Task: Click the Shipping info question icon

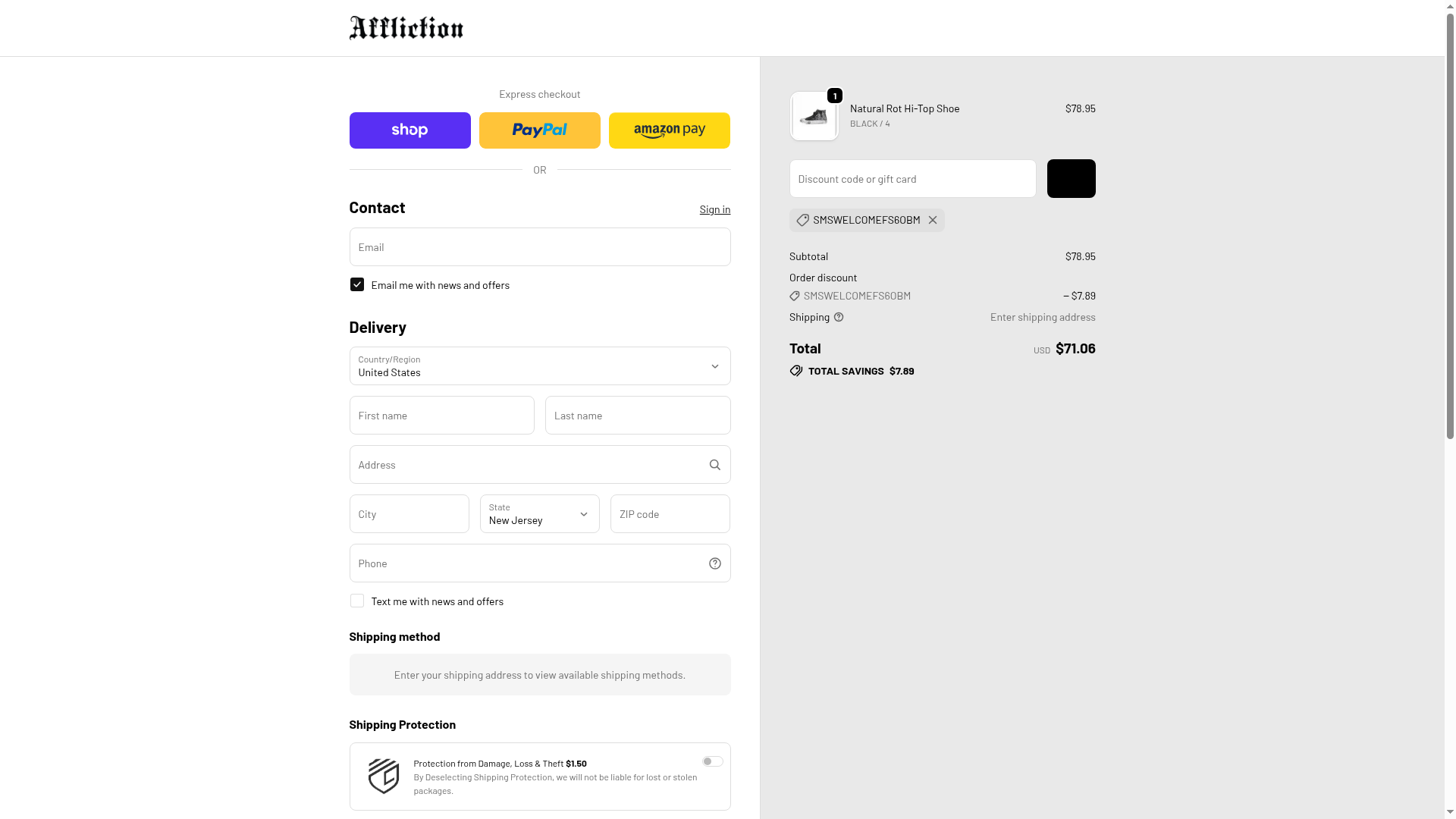Action: pos(839,317)
